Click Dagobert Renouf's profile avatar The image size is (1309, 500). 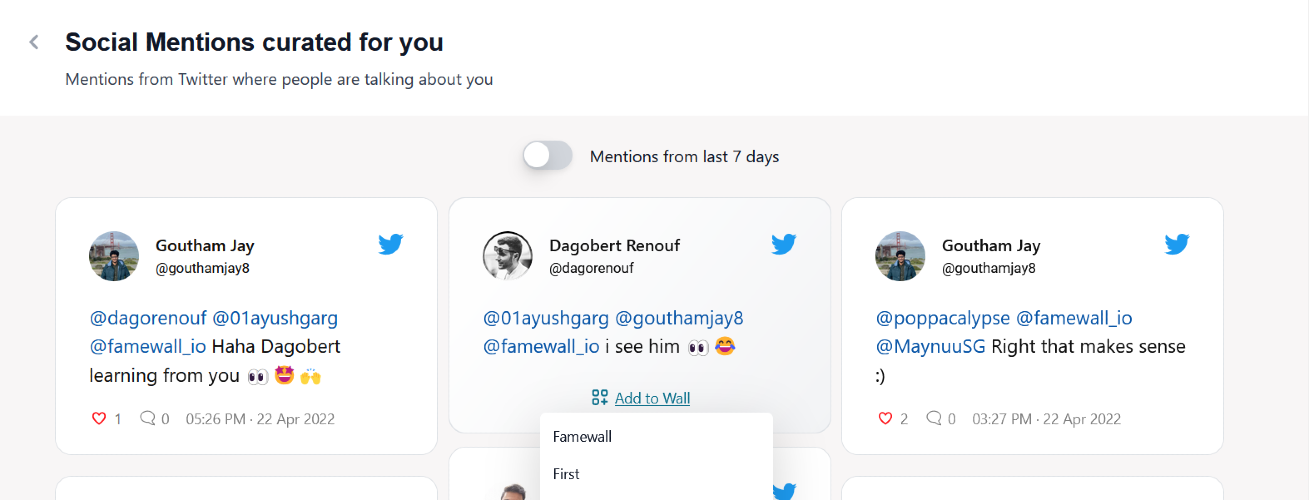coord(508,256)
